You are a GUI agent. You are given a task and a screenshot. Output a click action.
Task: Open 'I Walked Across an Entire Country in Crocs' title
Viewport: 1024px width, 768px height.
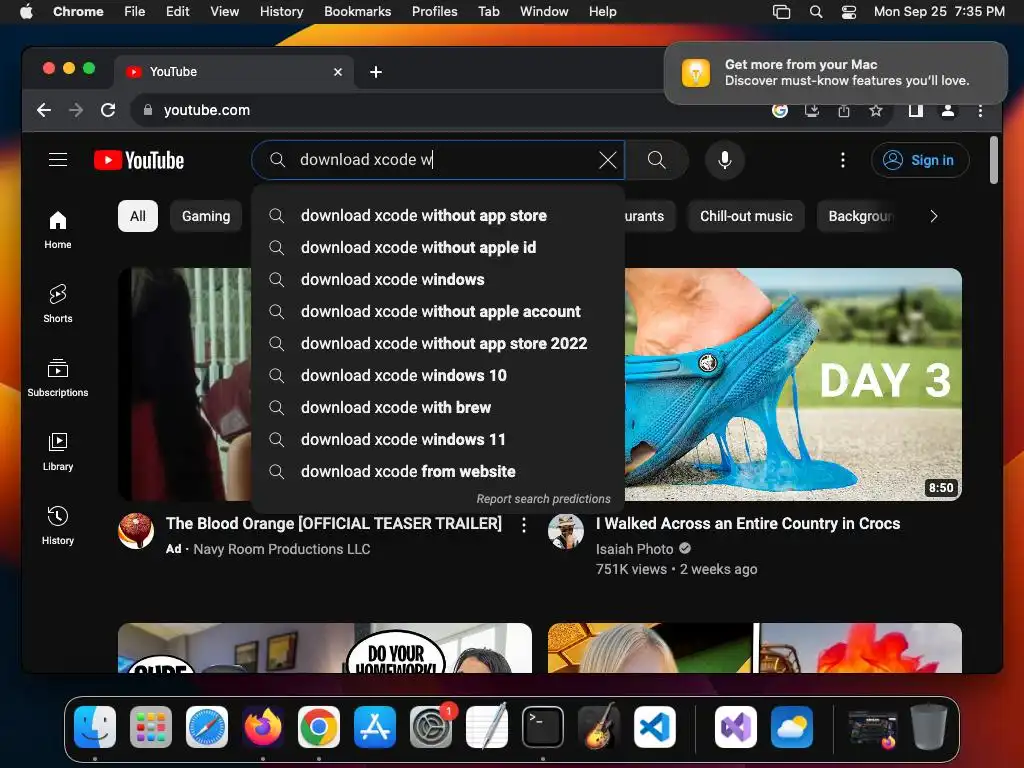(x=748, y=524)
